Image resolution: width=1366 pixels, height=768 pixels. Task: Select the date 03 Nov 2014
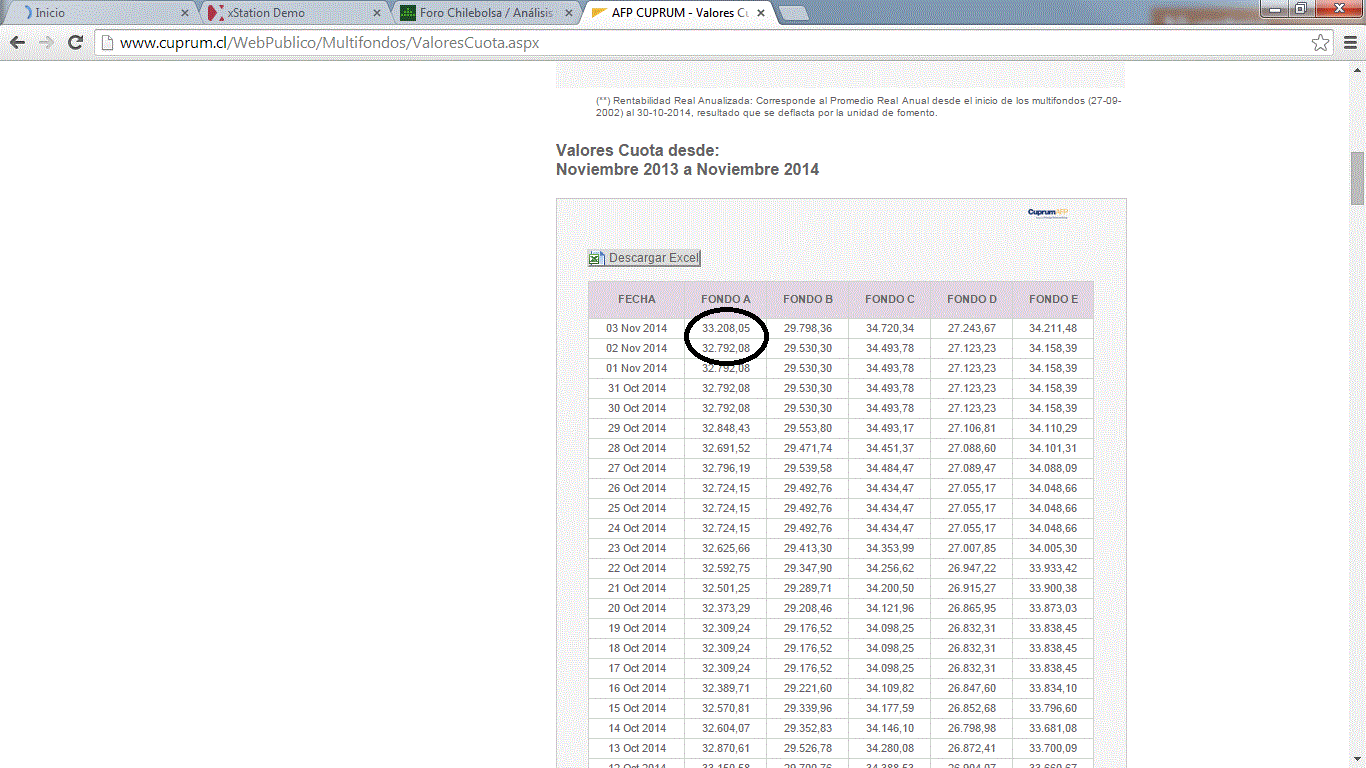[636, 328]
